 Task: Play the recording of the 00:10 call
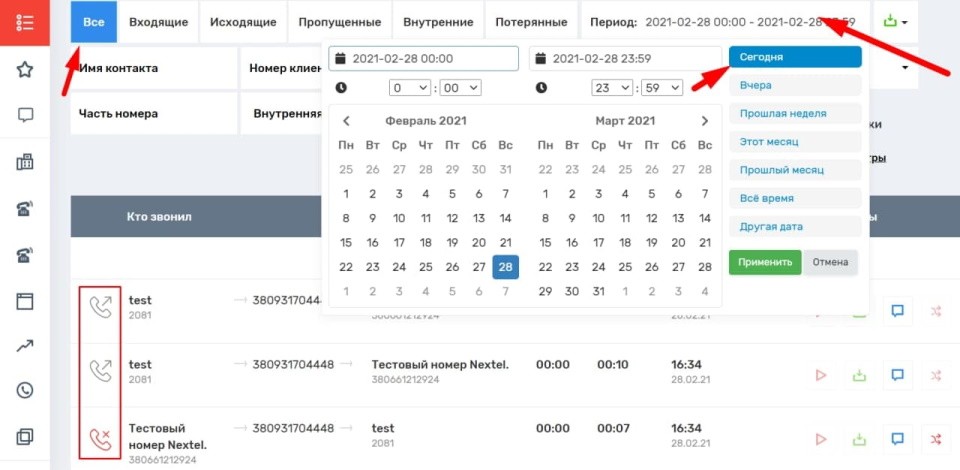click(x=821, y=375)
